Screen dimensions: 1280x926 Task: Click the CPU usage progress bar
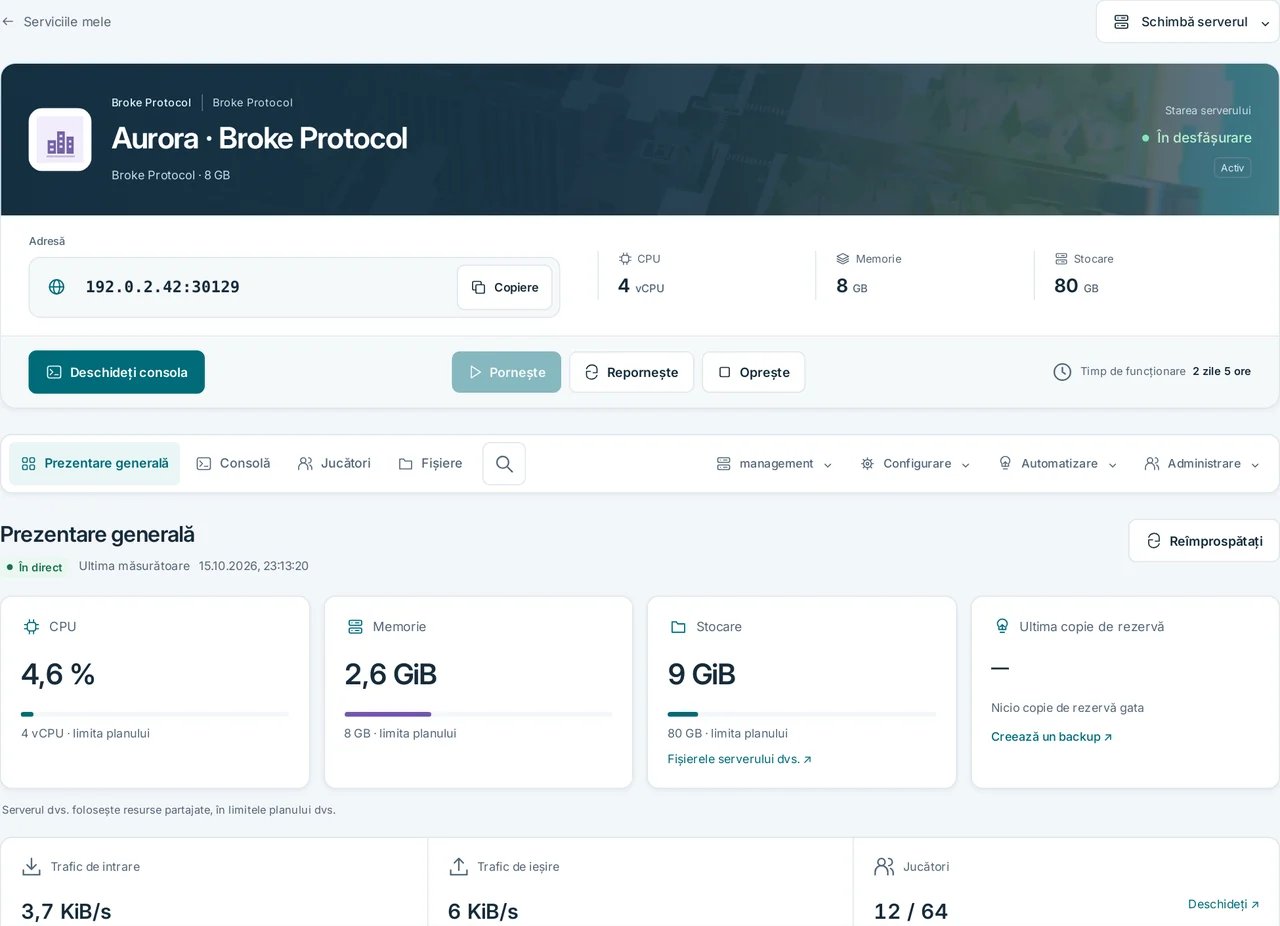pyautogui.click(x=155, y=714)
